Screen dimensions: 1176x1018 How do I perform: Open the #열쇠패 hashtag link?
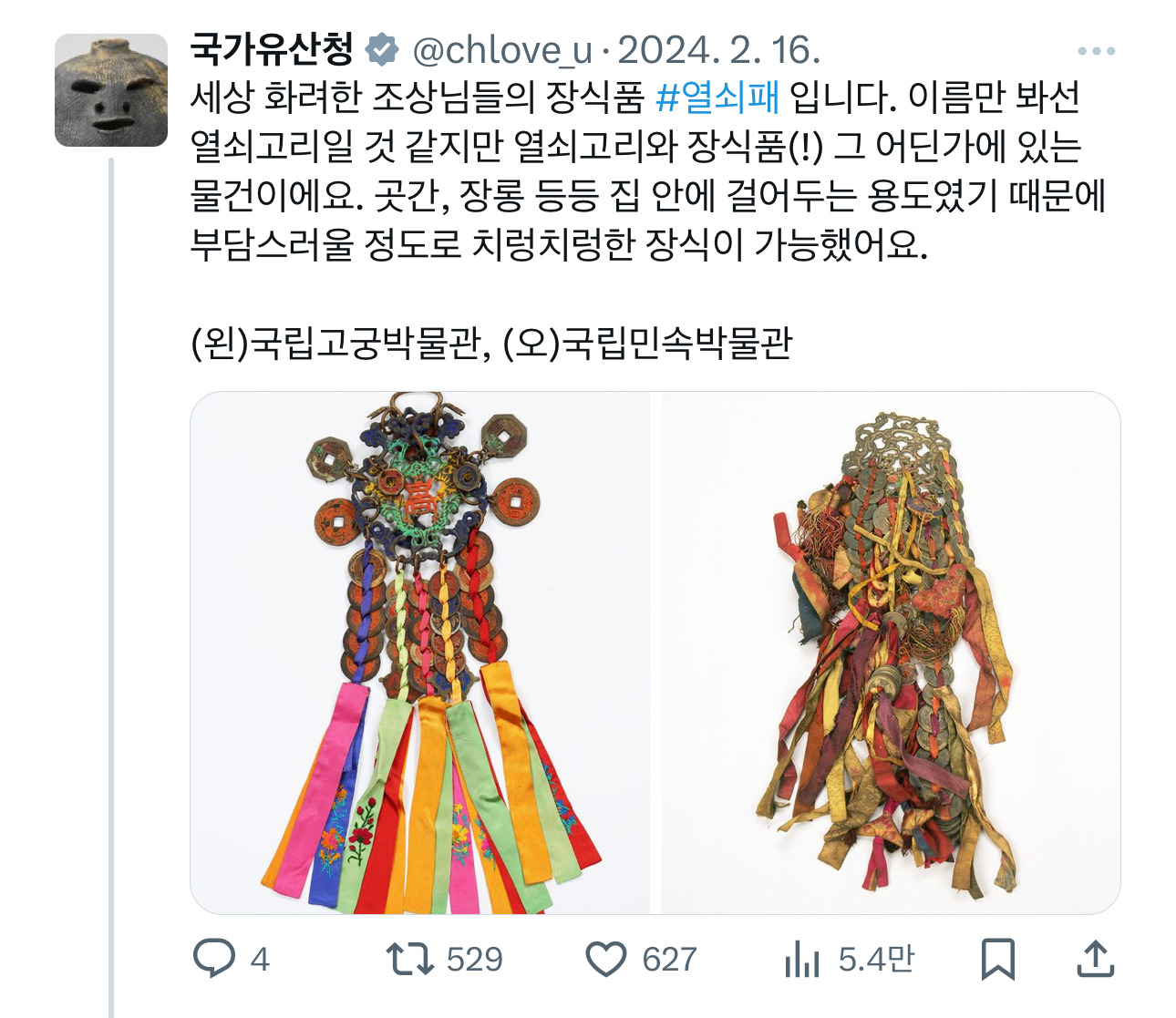pos(717,98)
